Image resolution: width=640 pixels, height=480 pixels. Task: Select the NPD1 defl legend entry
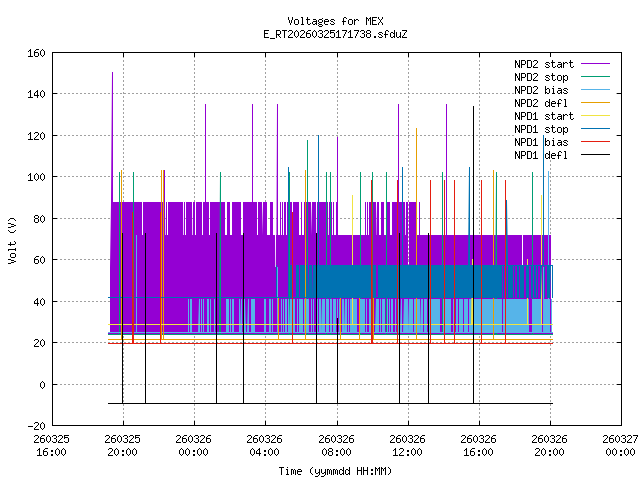542,155
